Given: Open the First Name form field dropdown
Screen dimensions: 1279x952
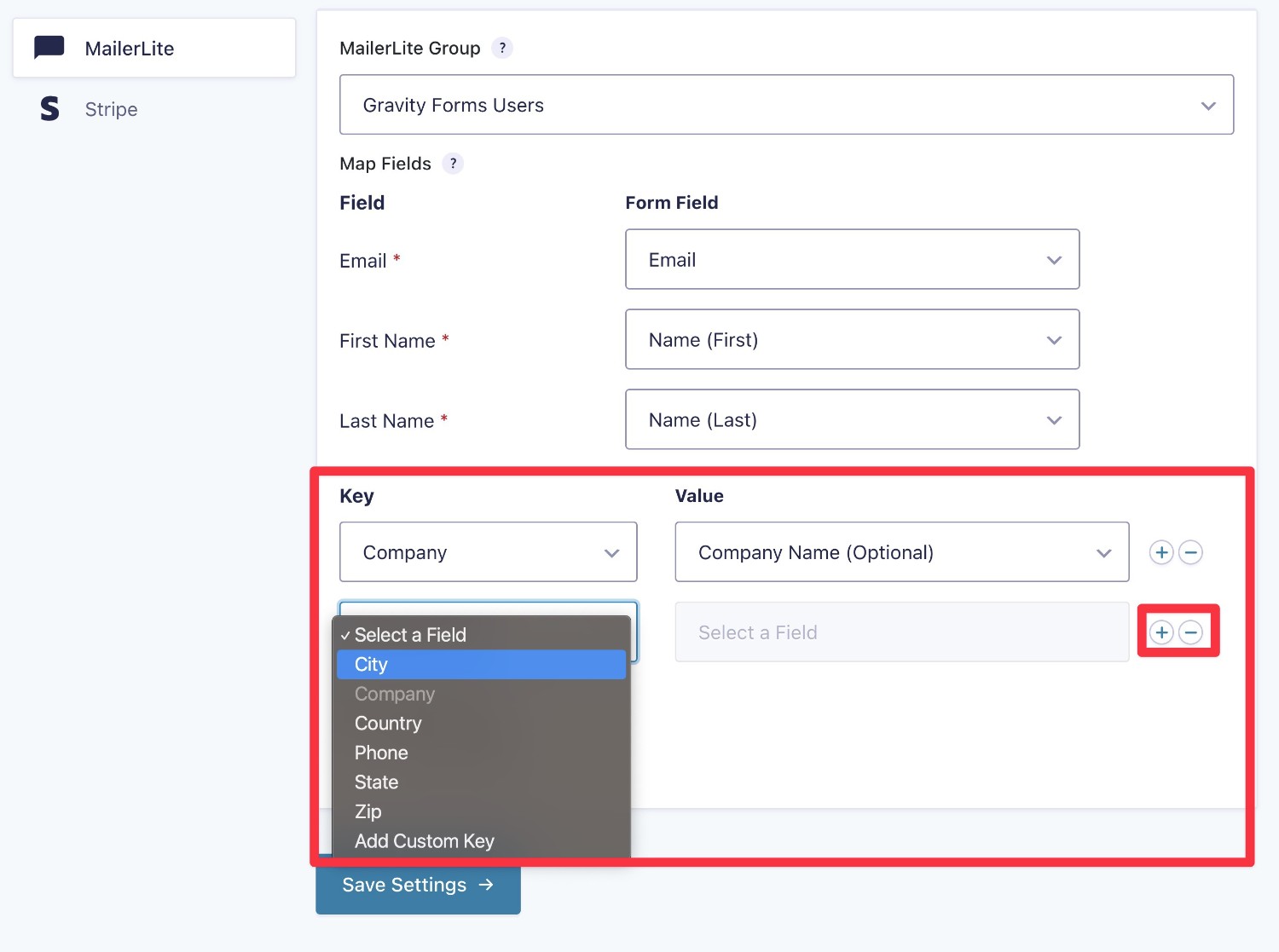Looking at the screenshot, I should tap(852, 339).
